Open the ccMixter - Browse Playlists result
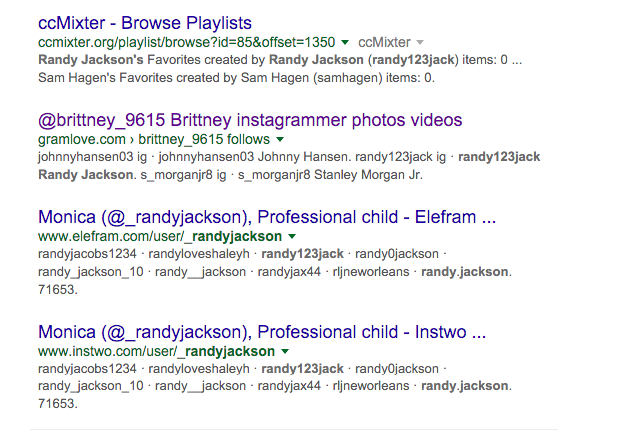 145,23
